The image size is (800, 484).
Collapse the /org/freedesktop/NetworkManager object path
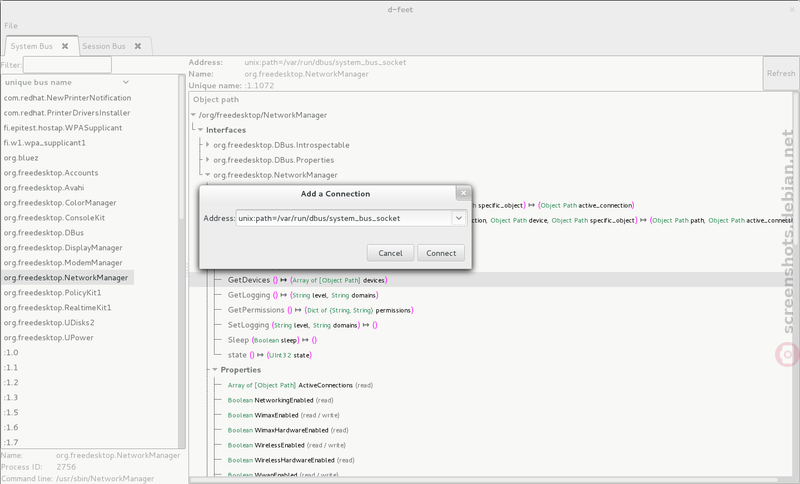click(x=193, y=115)
